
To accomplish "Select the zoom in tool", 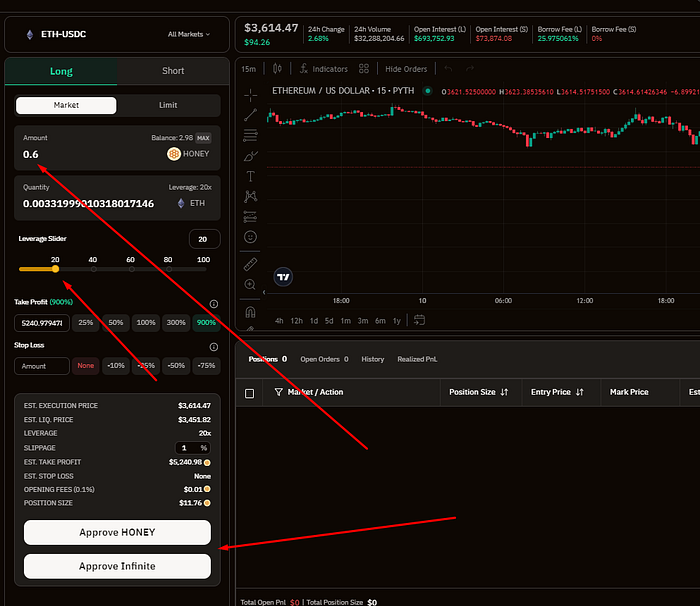I will [x=250, y=284].
